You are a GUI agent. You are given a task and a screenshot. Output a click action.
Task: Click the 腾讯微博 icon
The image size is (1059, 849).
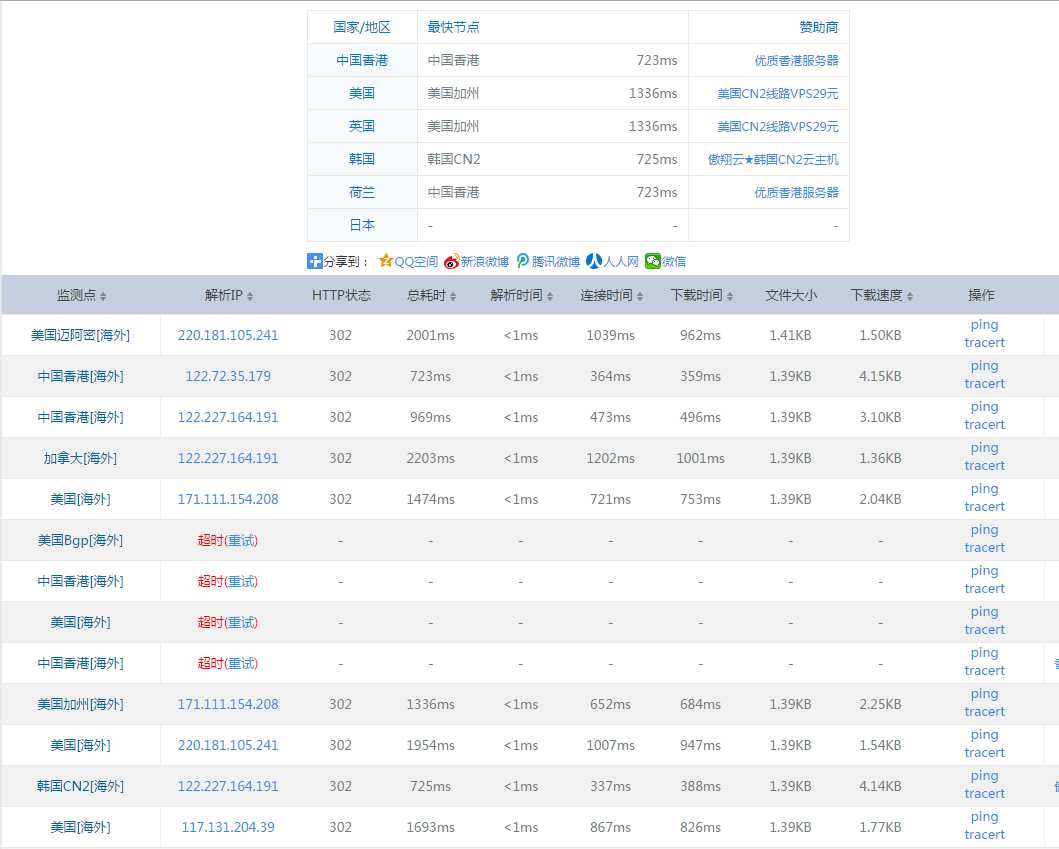tap(523, 261)
